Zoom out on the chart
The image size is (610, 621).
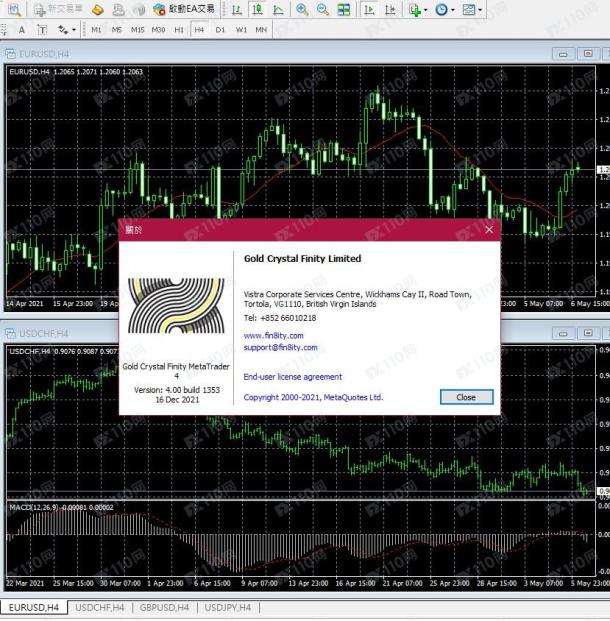click(x=323, y=10)
